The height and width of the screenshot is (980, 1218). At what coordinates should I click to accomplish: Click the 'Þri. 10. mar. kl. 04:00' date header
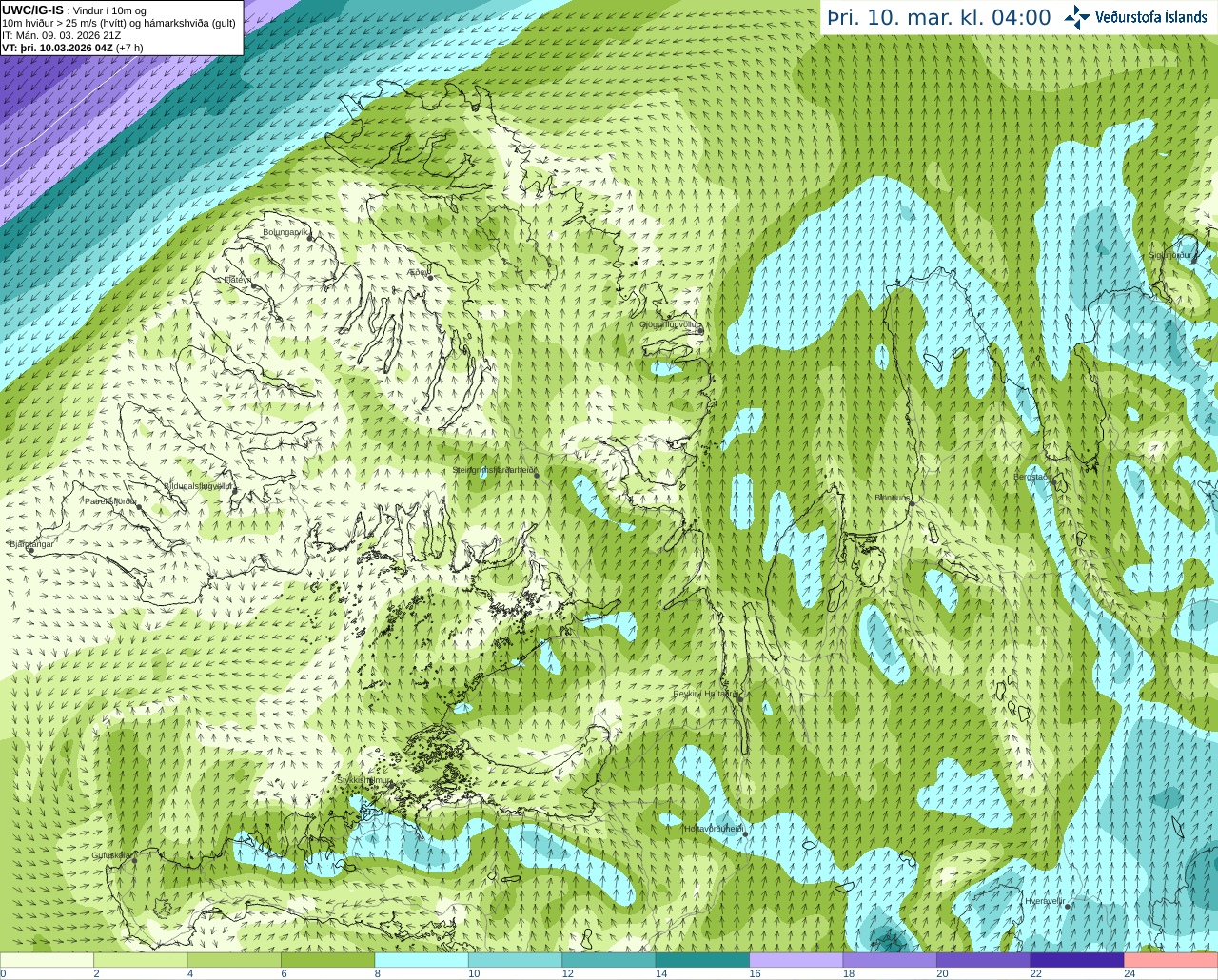[x=939, y=18]
